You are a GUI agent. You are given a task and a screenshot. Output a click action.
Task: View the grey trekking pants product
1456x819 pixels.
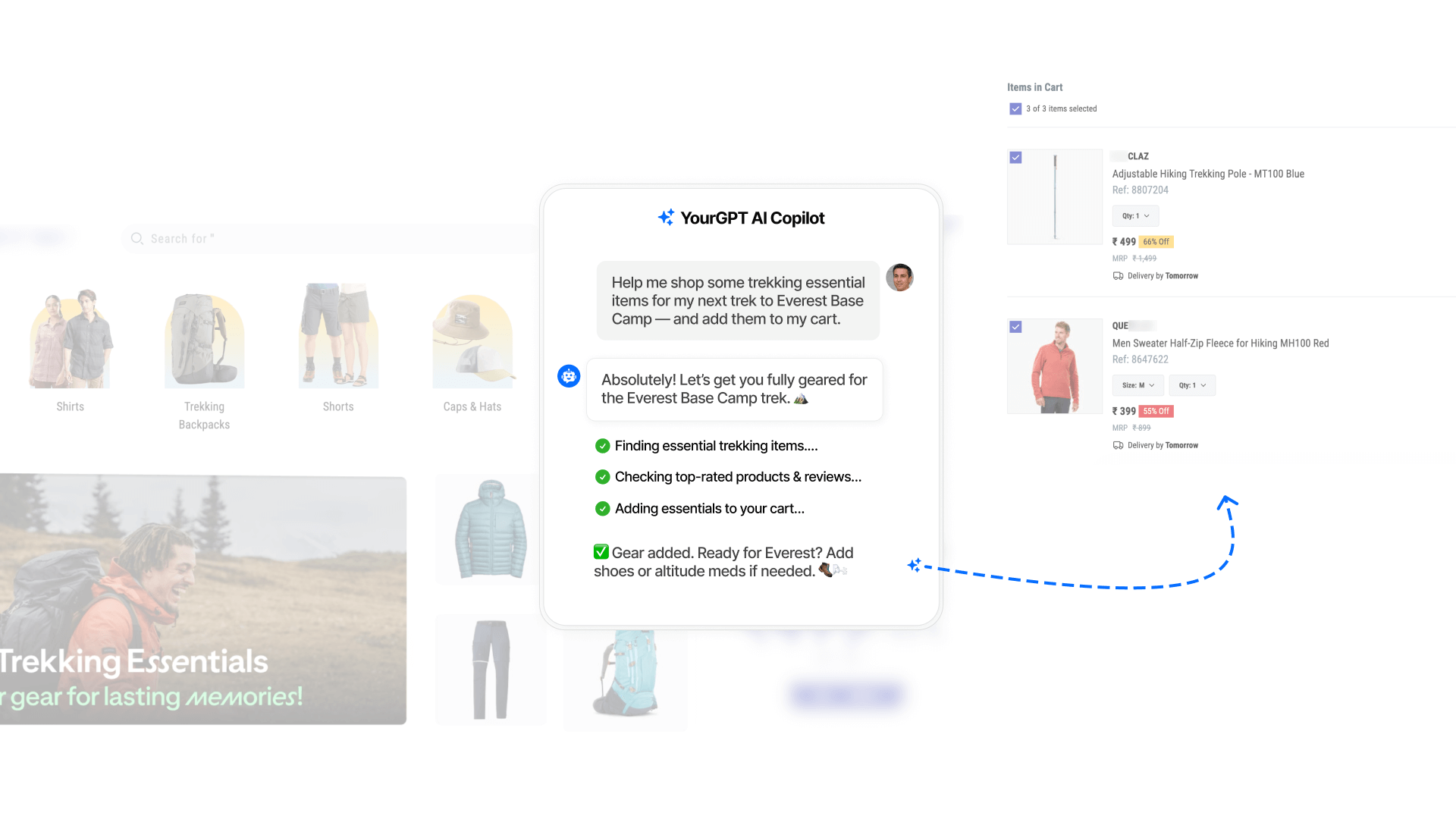[x=491, y=670]
